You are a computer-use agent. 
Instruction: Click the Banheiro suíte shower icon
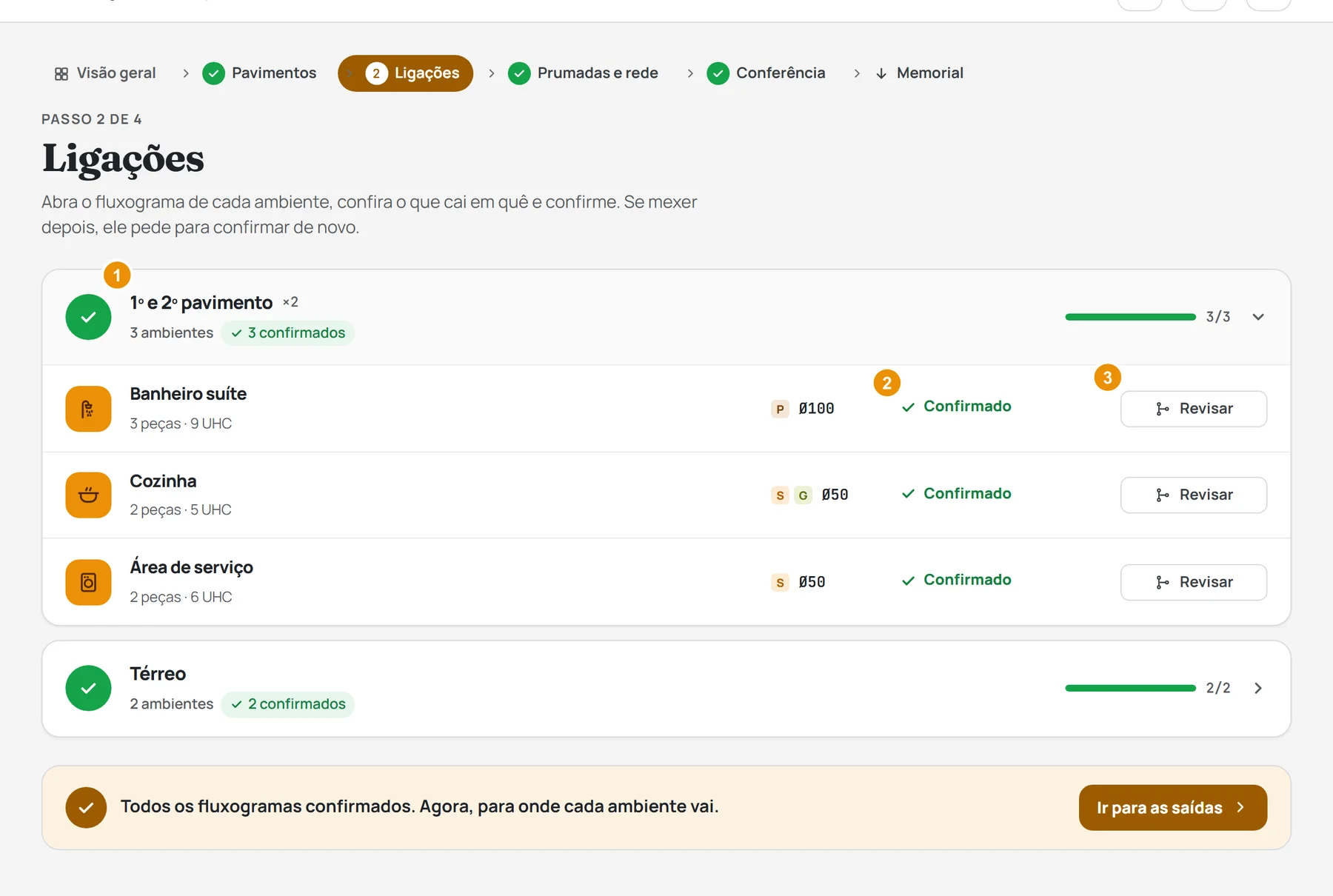pos(88,409)
